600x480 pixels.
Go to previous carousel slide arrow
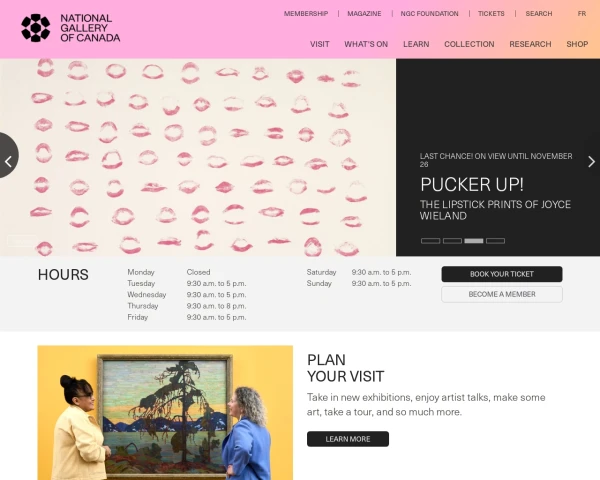point(8,156)
